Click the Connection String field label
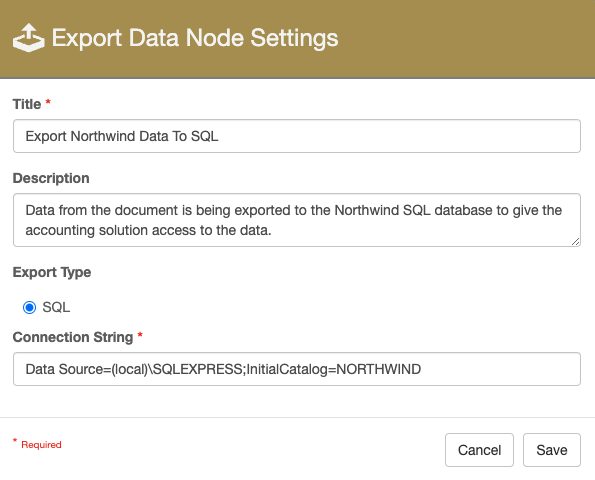 pos(73,337)
